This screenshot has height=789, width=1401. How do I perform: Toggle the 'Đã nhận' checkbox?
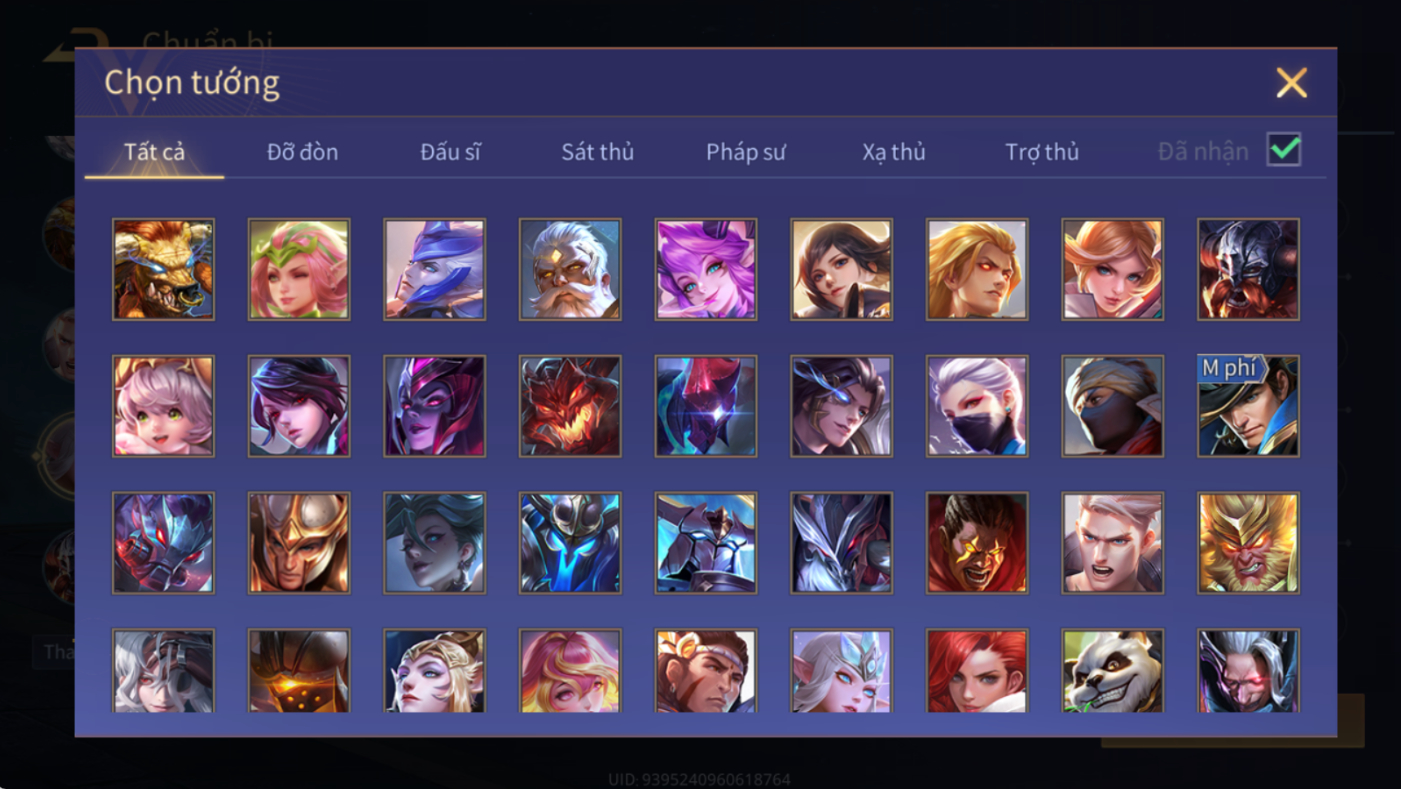pos(1284,150)
